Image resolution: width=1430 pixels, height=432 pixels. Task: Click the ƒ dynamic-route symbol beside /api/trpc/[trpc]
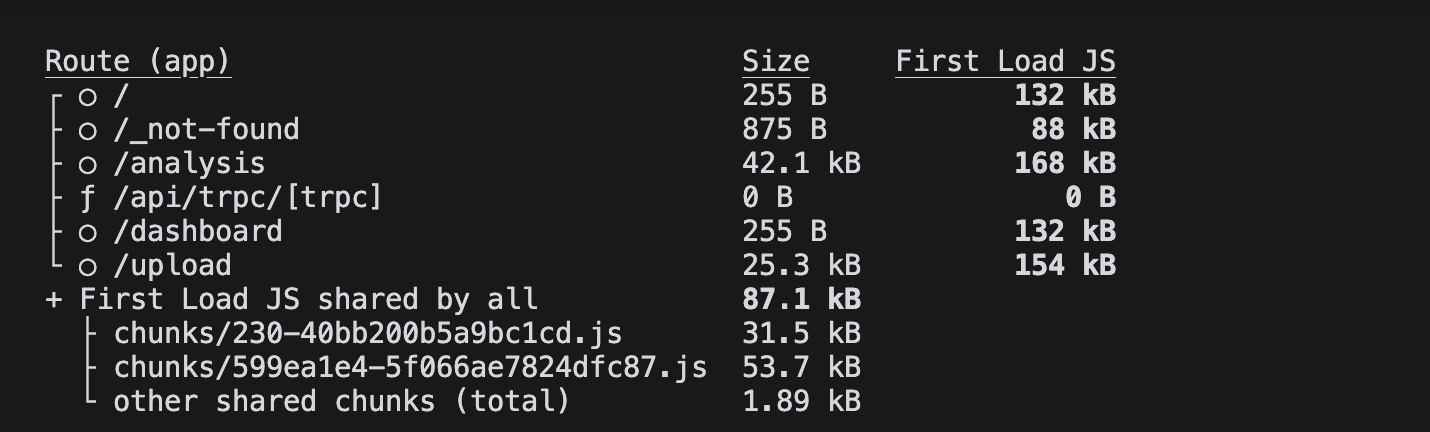point(88,198)
